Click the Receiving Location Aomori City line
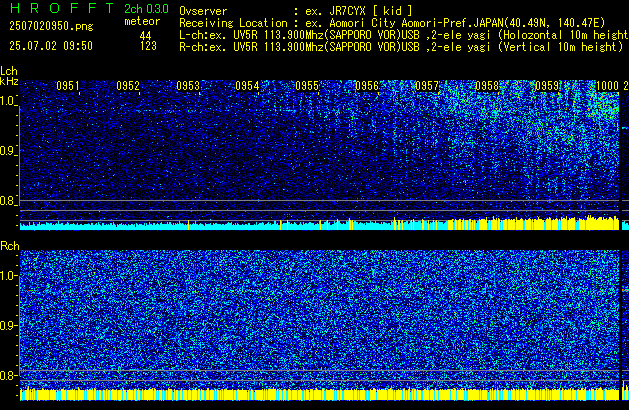This screenshot has width=629, height=410. coord(392,23)
